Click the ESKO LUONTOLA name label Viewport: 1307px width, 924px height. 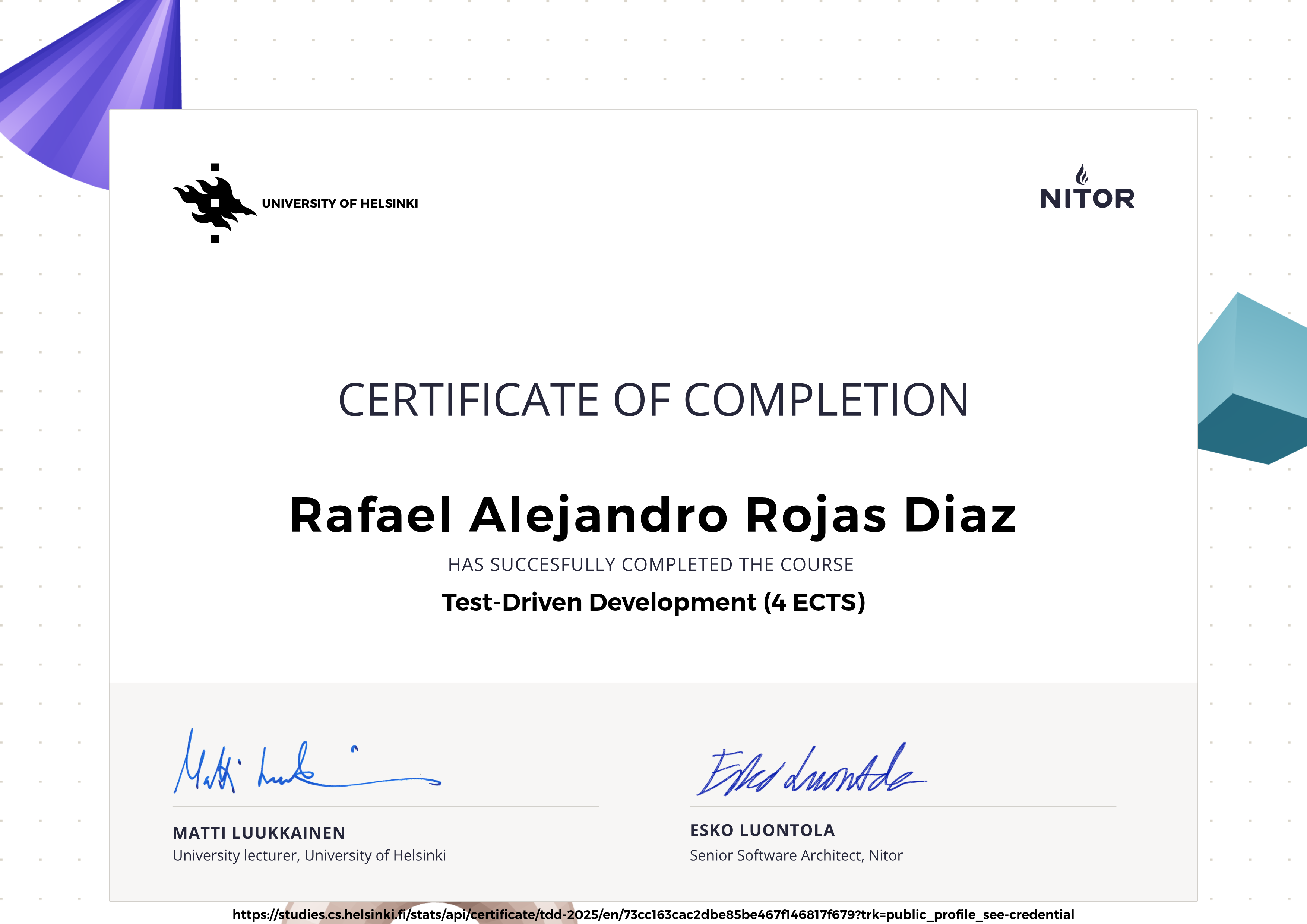point(762,830)
